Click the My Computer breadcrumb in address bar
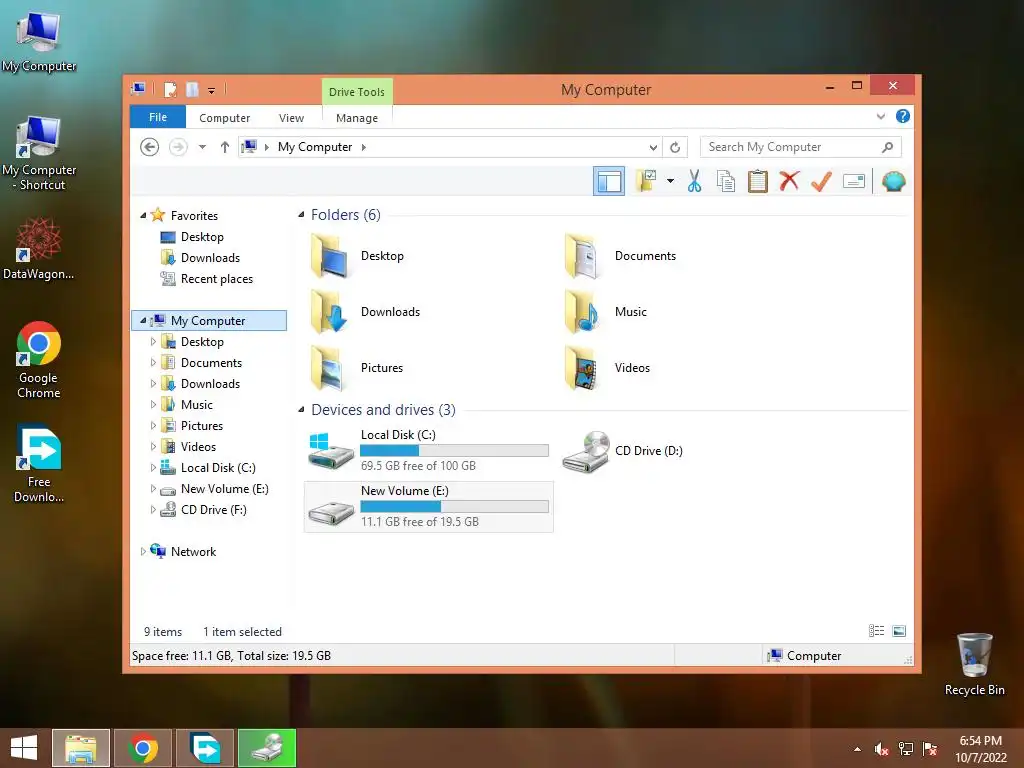The width and height of the screenshot is (1024, 768). click(315, 147)
